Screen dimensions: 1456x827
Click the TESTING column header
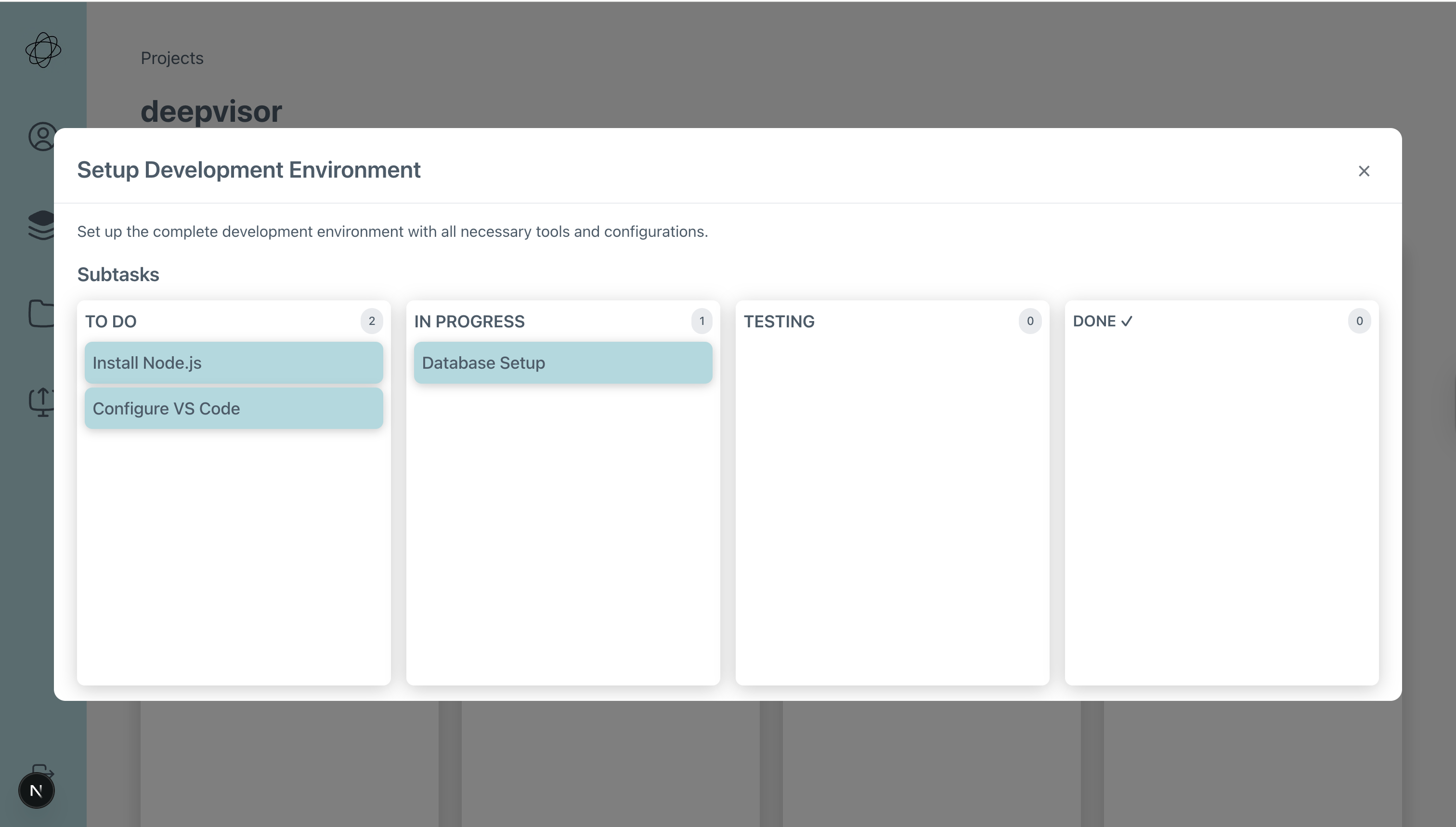click(779, 322)
